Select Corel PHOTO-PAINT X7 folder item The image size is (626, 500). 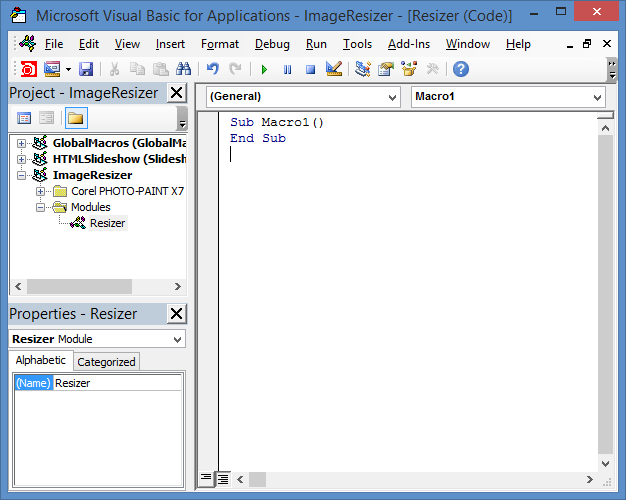click(127, 191)
